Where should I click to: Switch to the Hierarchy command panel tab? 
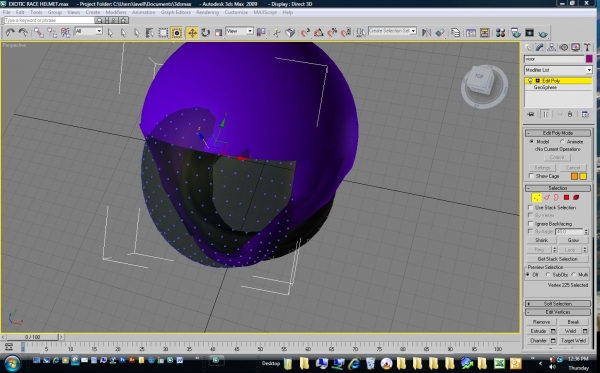coord(551,47)
